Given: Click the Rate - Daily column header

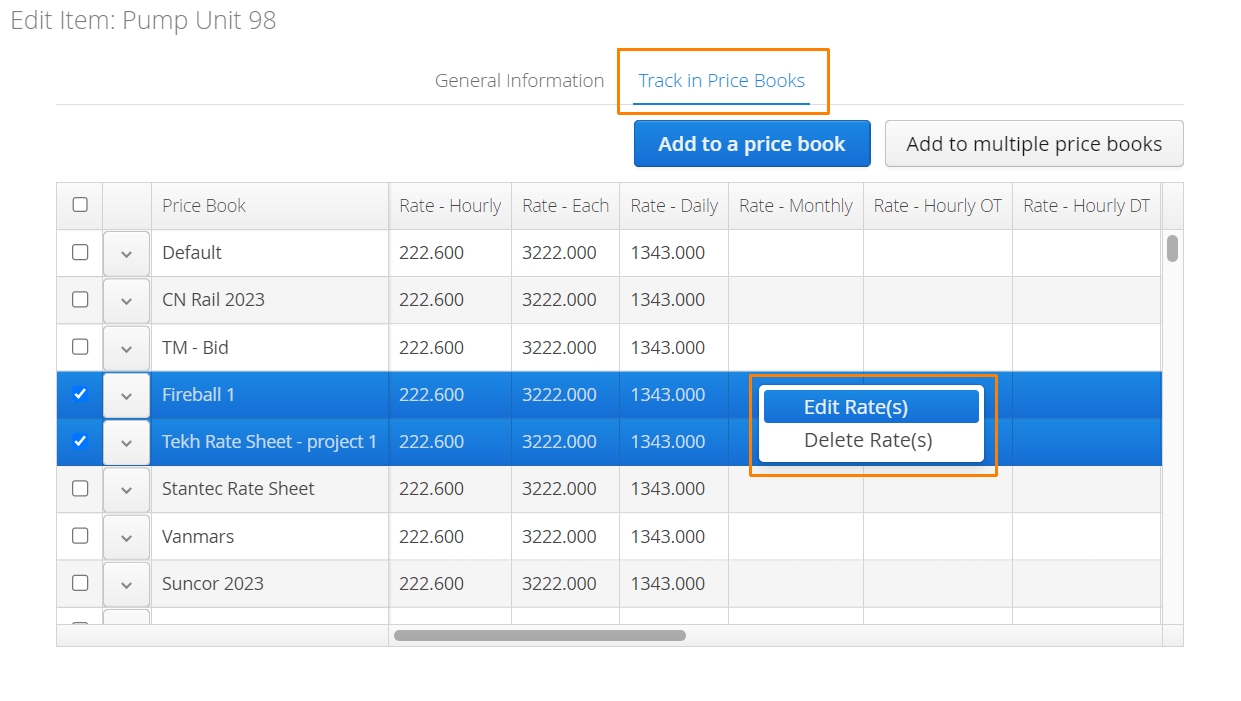Looking at the screenshot, I should 674,206.
